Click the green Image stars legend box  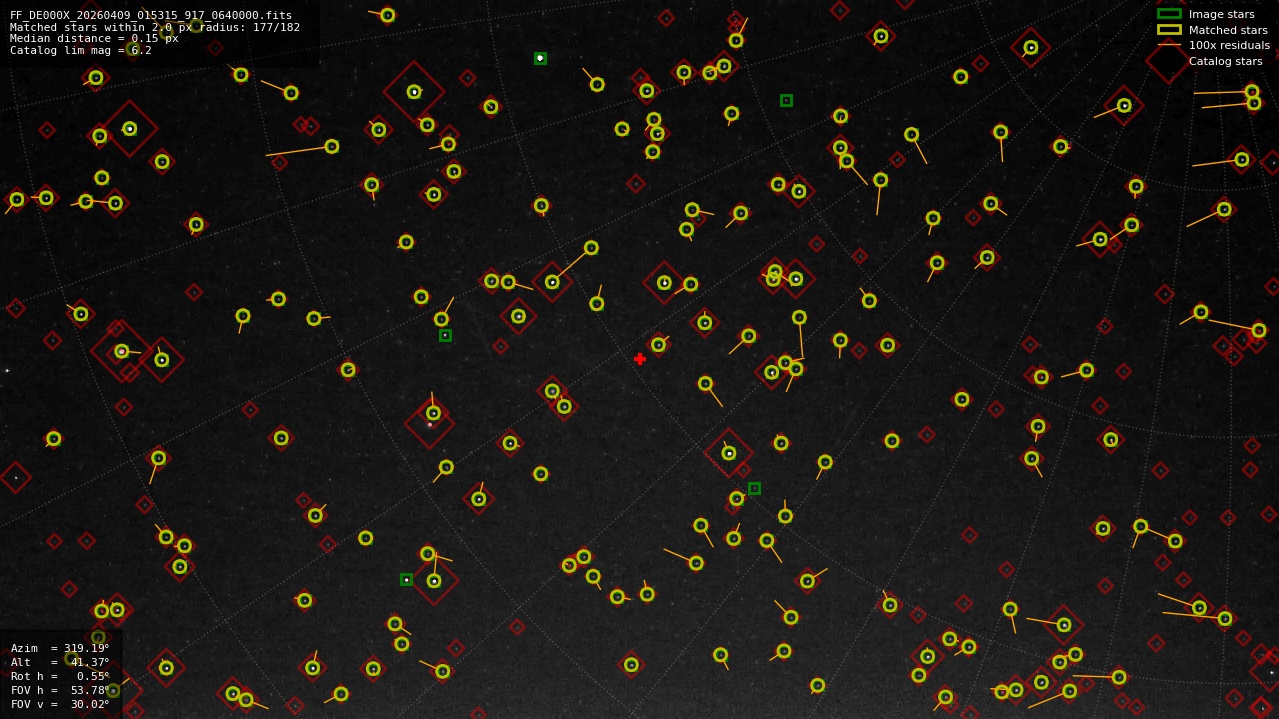(1169, 14)
